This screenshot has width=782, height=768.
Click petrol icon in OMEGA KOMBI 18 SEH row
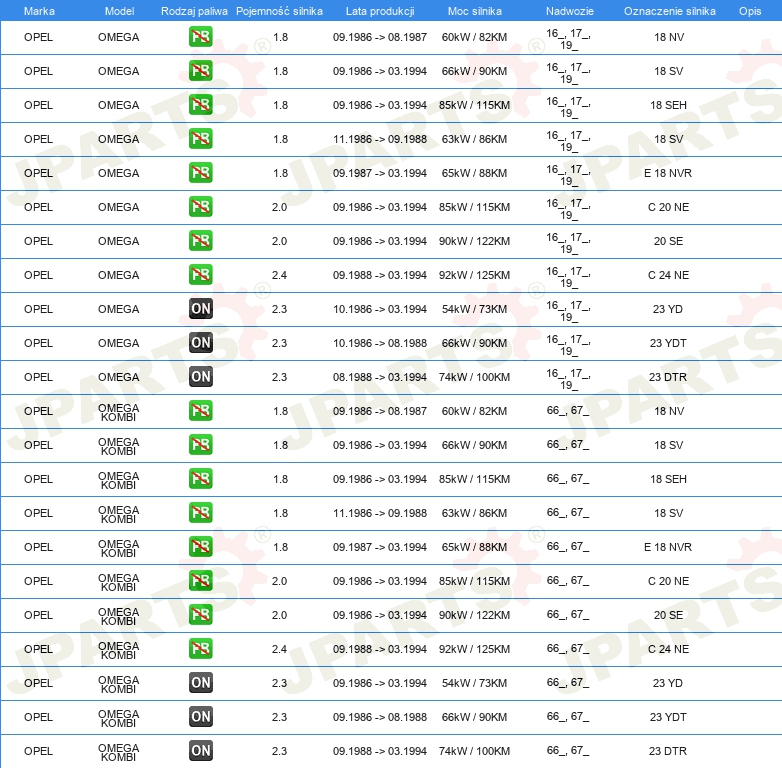[x=200, y=478]
